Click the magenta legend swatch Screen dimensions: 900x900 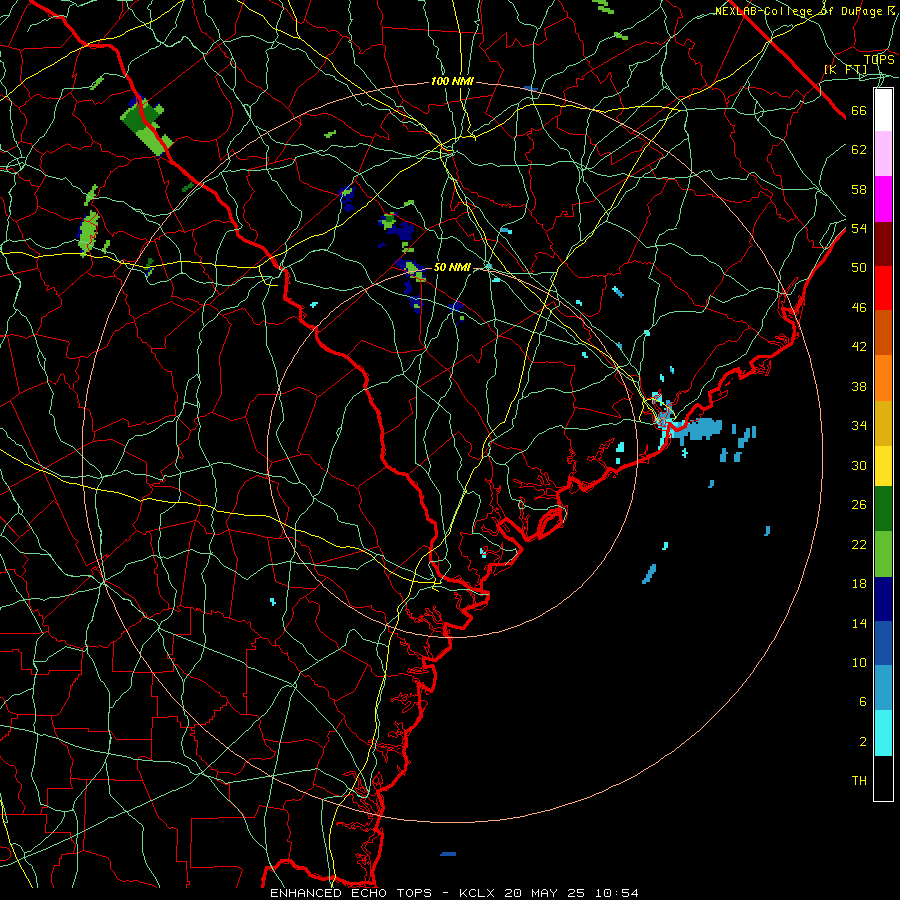(x=883, y=199)
